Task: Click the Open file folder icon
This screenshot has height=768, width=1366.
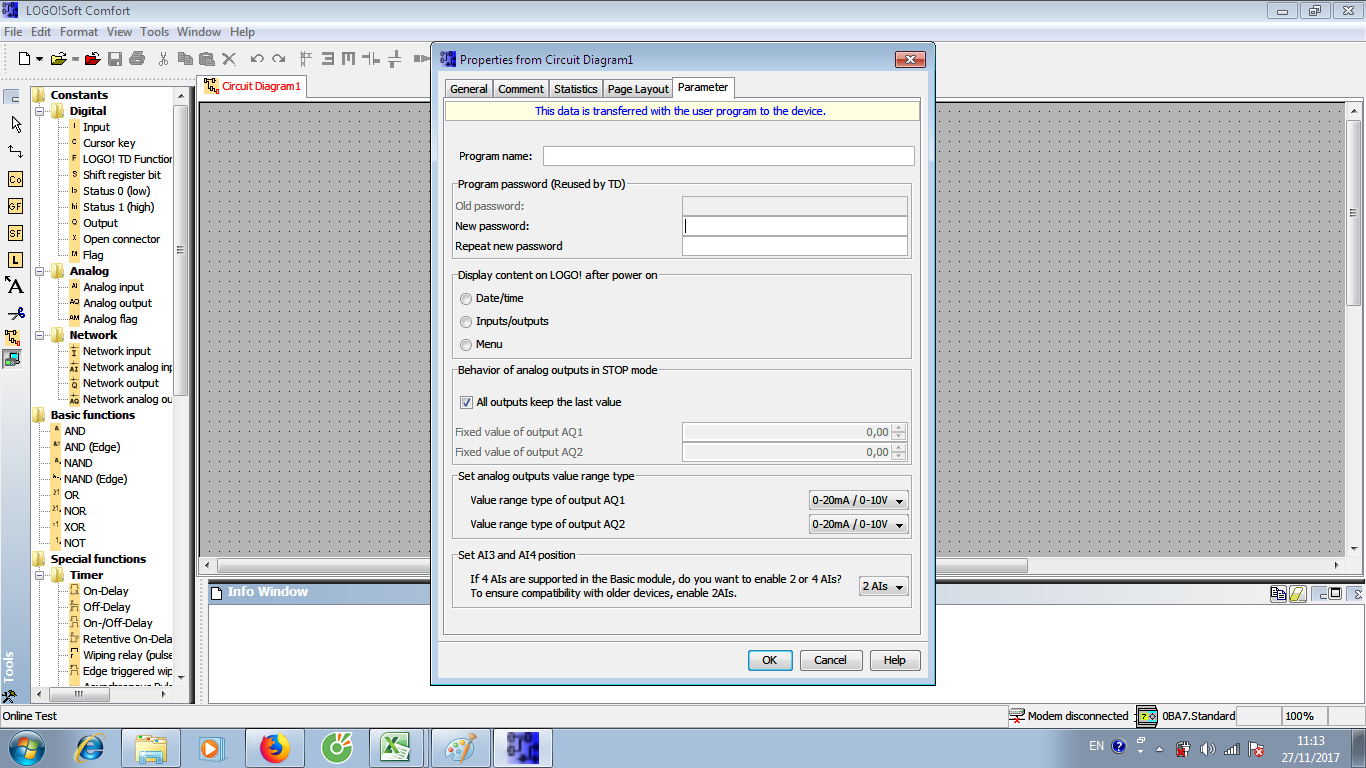Action: point(59,59)
